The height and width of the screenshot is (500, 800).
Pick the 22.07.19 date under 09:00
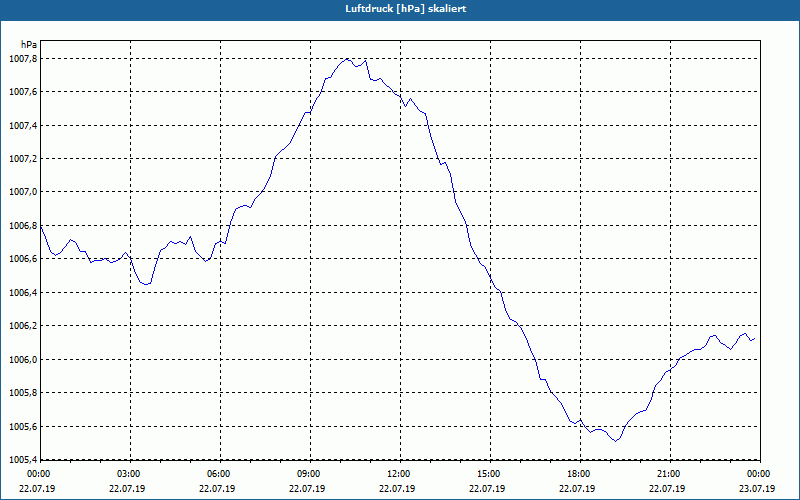(x=307, y=489)
